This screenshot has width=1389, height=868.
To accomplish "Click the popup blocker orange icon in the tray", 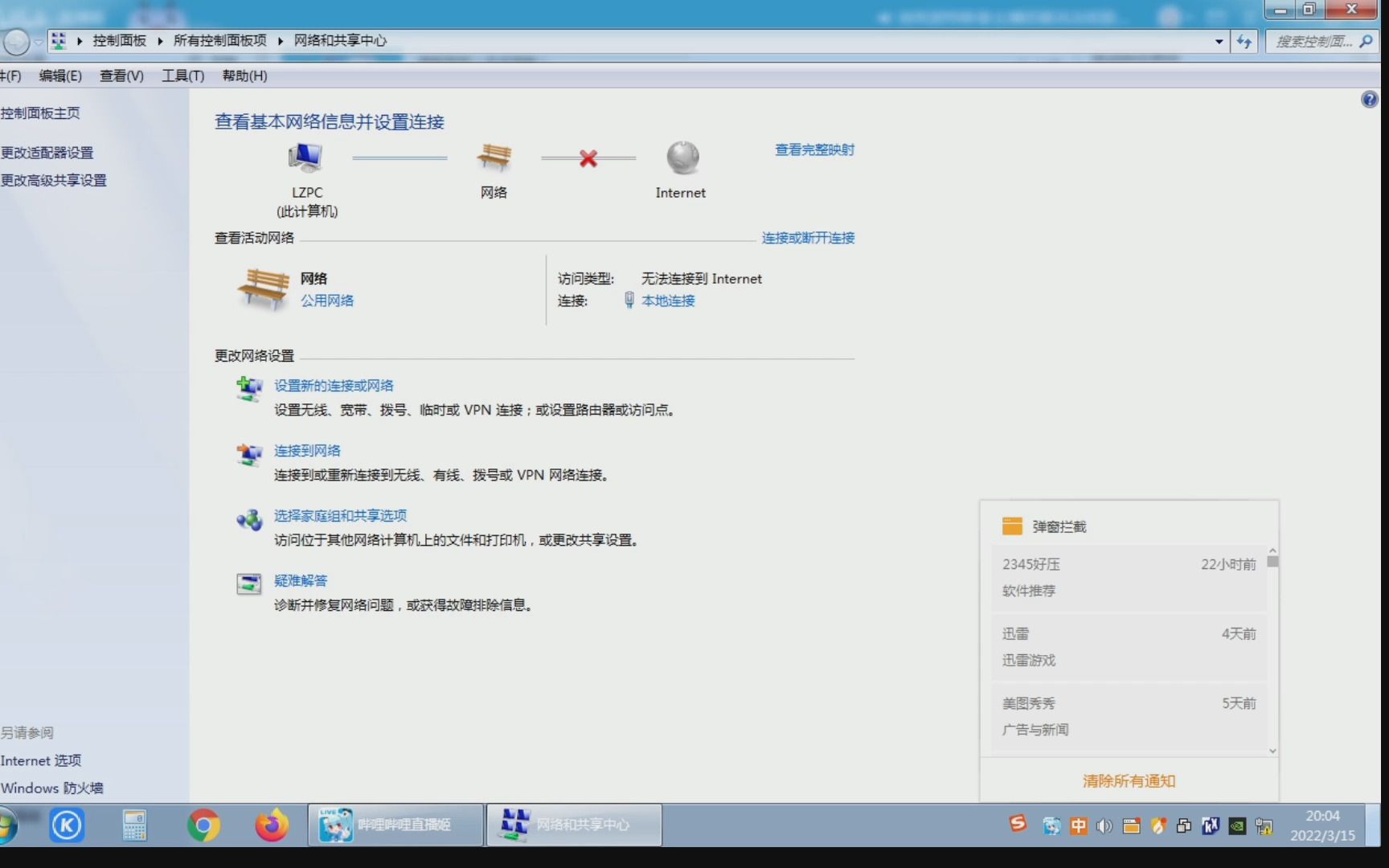I will click(x=1131, y=826).
